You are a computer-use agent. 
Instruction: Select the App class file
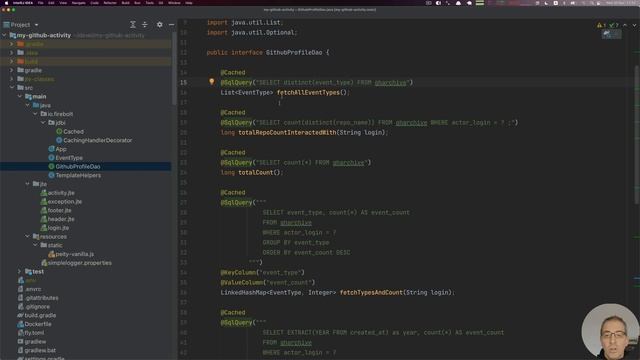point(61,149)
